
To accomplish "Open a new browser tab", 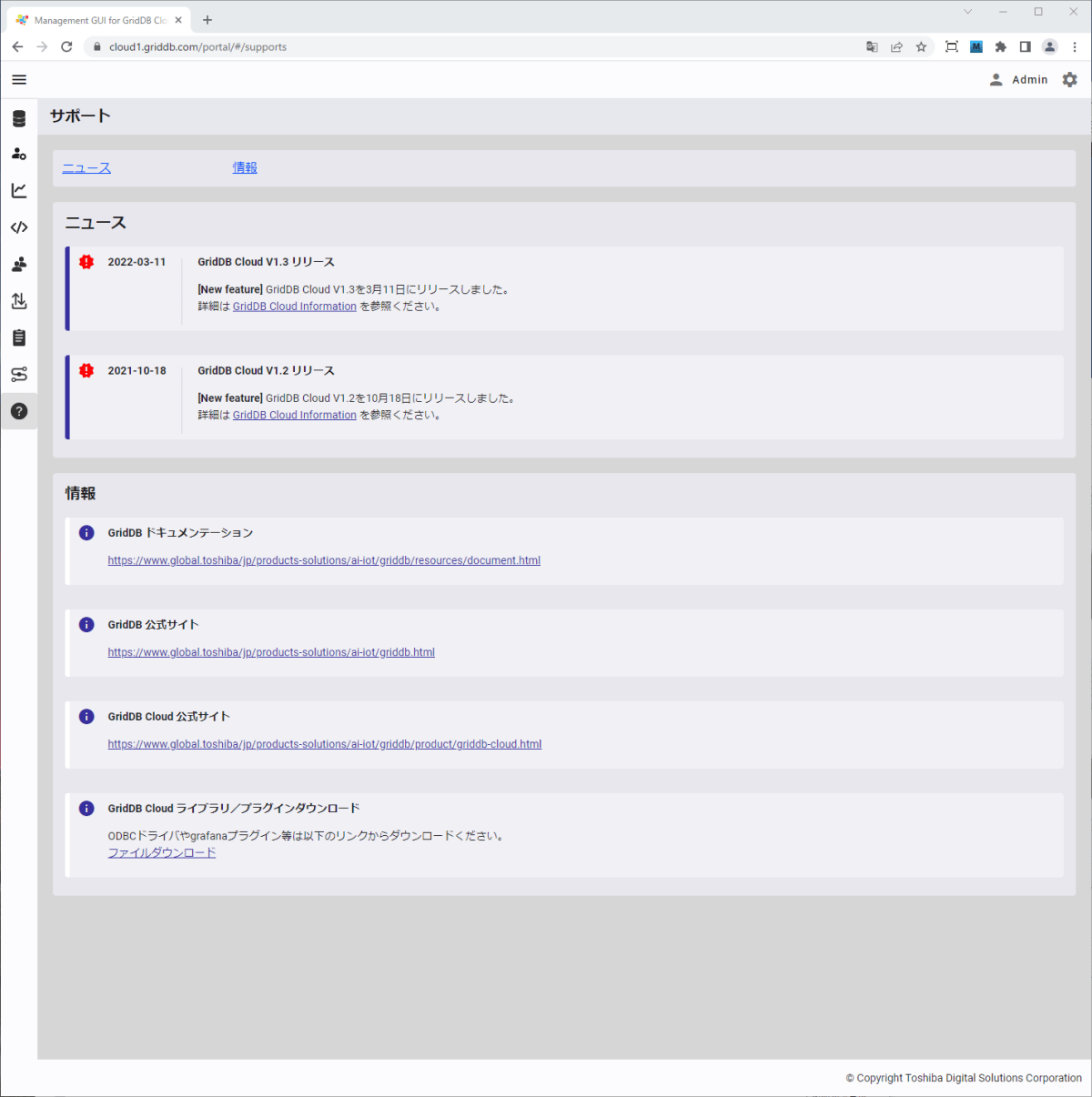I will click(207, 20).
